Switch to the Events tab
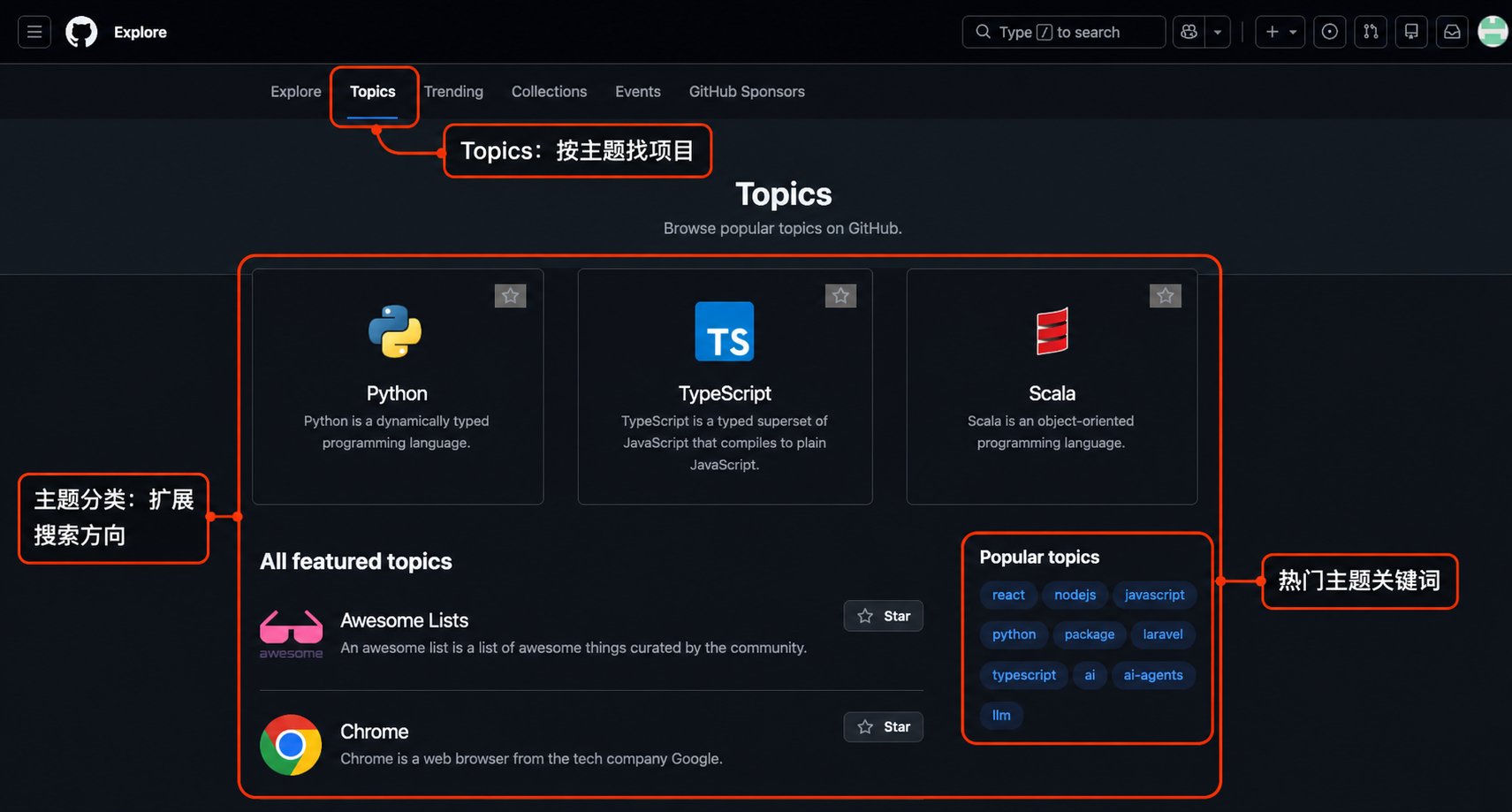The width and height of the screenshot is (1512, 812). (638, 92)
